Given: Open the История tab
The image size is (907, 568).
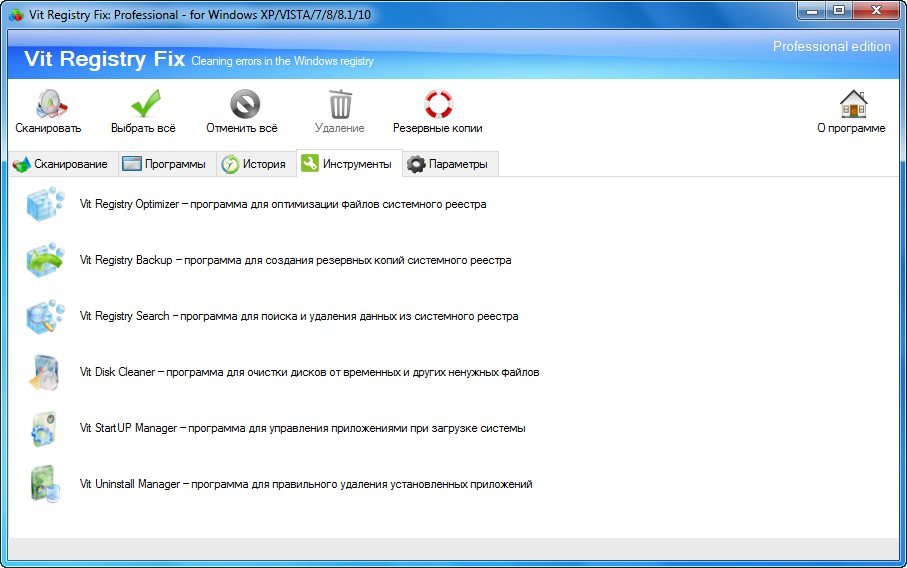Looking at the screenshot, I should pos(256,164).
